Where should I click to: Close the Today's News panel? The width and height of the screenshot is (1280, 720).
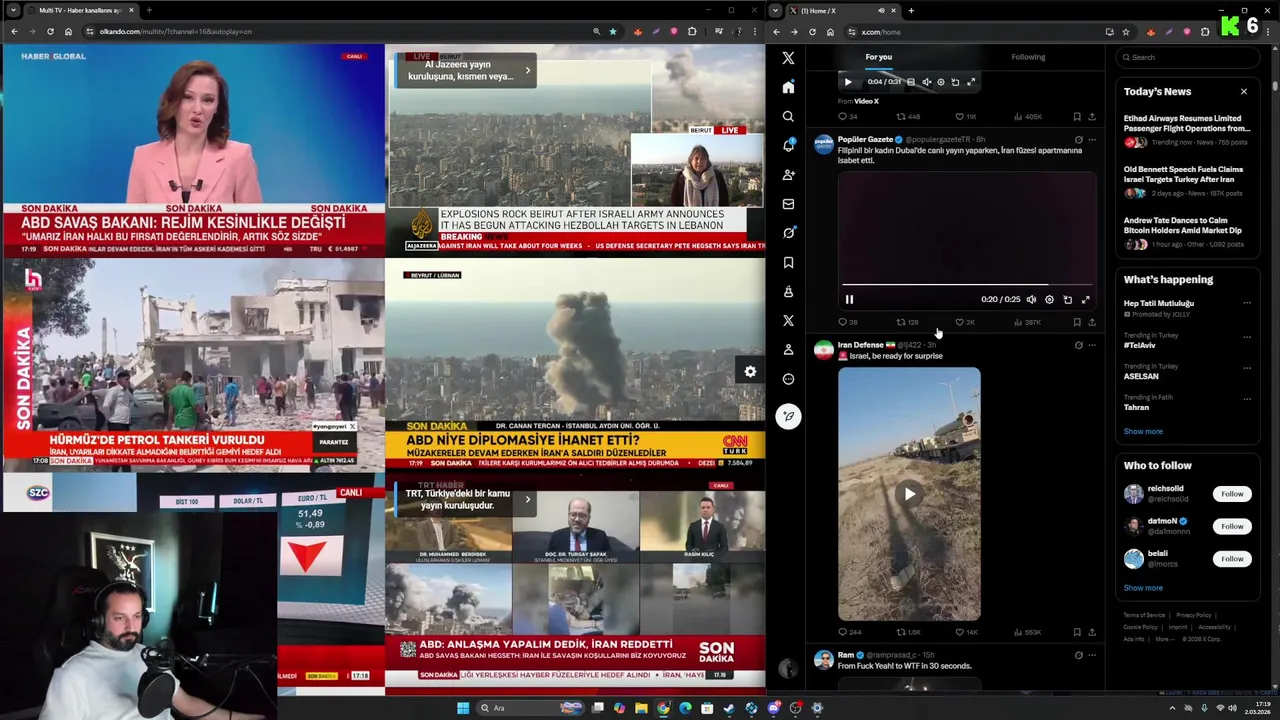[x=1244, y=92]
